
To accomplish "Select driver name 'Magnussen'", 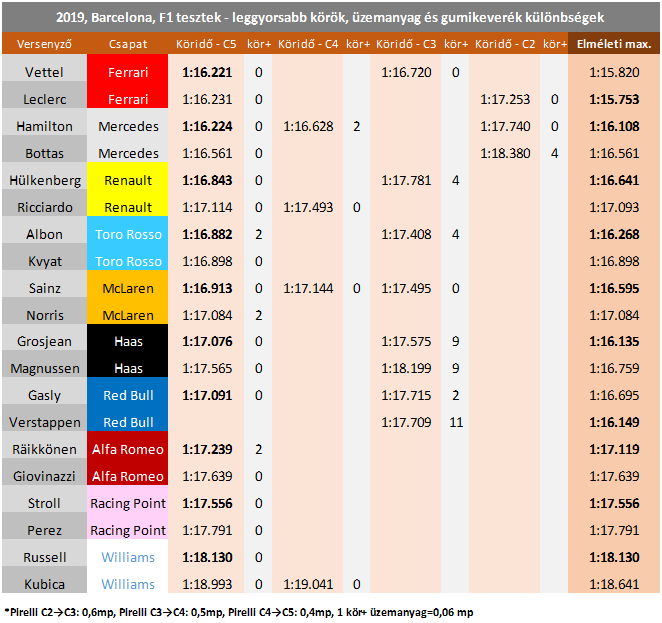I will click(45, 368).
